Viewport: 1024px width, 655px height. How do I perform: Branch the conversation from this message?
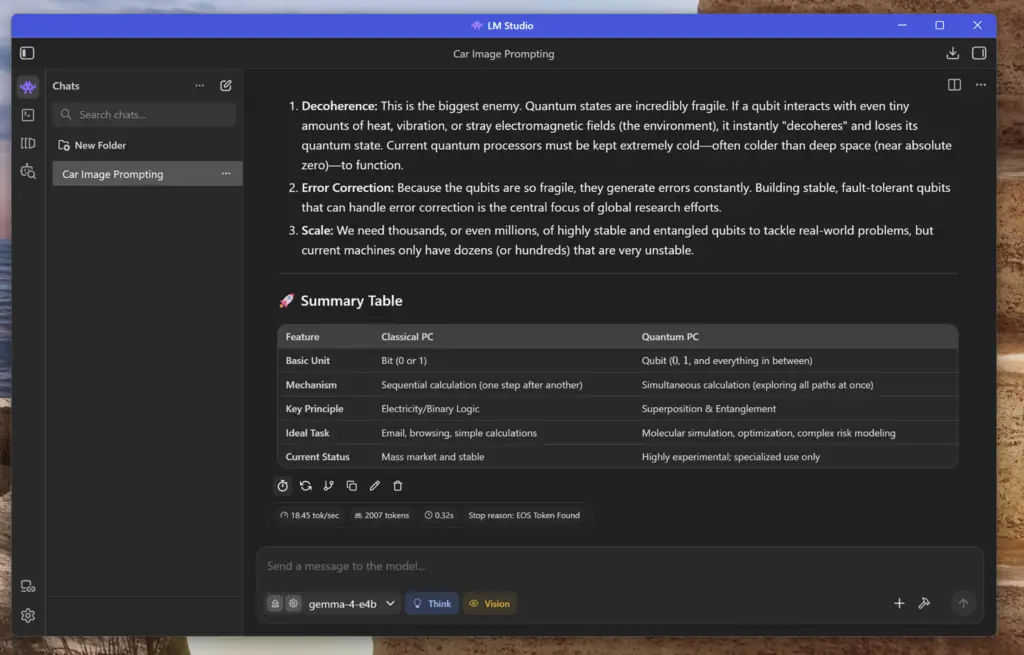coord(328,486)
